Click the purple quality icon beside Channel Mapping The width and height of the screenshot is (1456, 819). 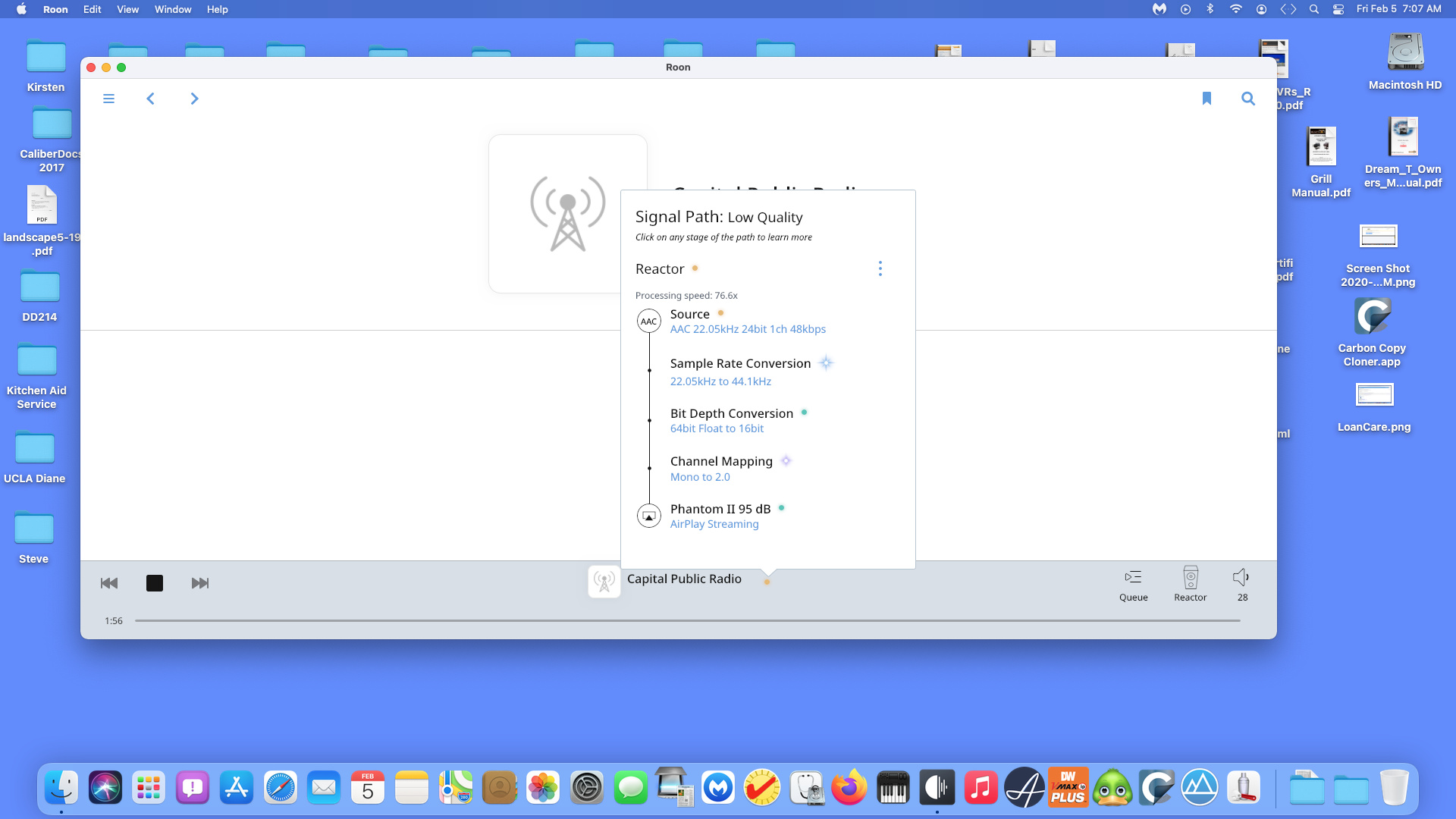pyautogui.click(x=786, y=461)
